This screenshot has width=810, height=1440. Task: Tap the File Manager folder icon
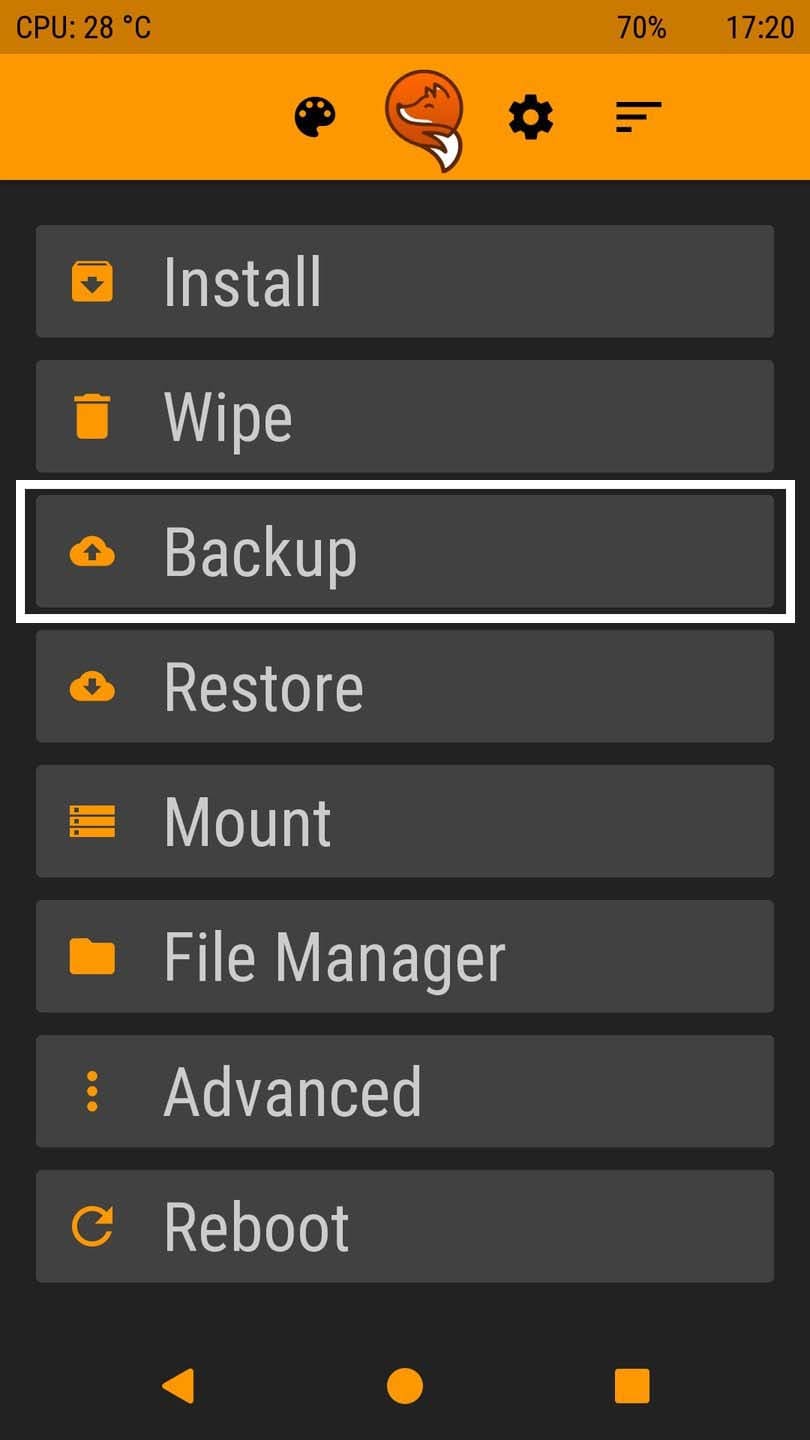(x=92, y=956)
